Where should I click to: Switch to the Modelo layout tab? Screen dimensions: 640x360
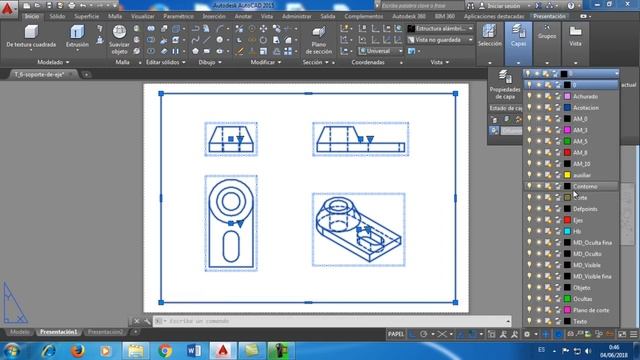click(x=19, y=332)
